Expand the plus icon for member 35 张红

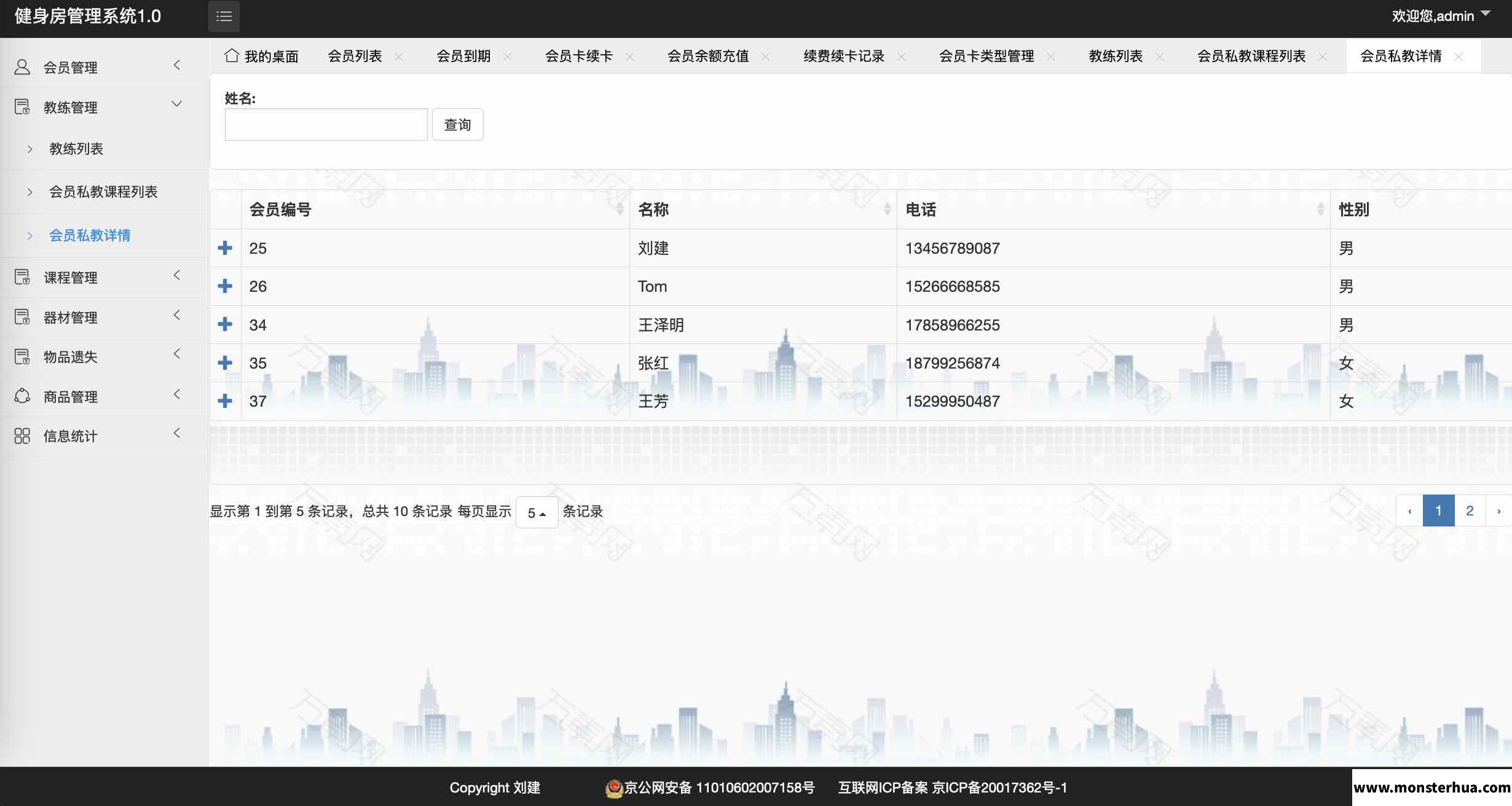tap(225, 362)
